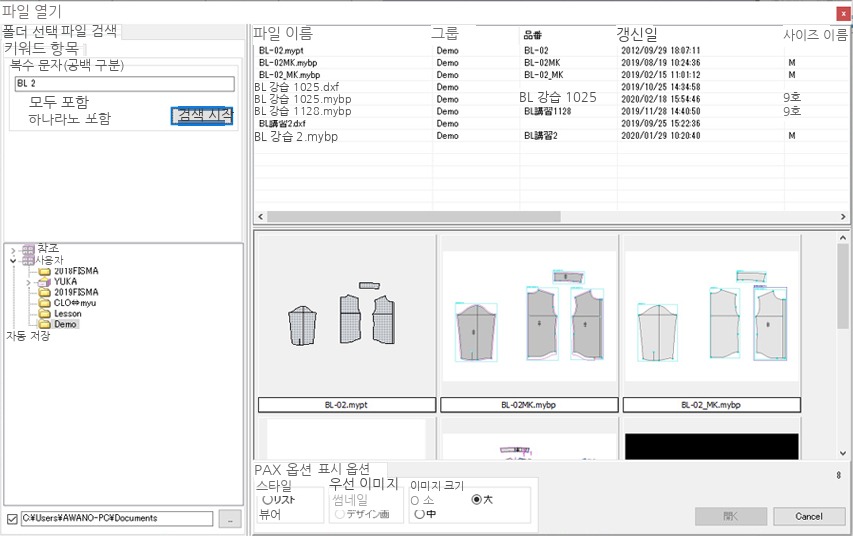Image resolution: width=853 pixels, height=536 pixels.
Task: Switch to the 폴더 선택 tab
Action: (30, 30)
